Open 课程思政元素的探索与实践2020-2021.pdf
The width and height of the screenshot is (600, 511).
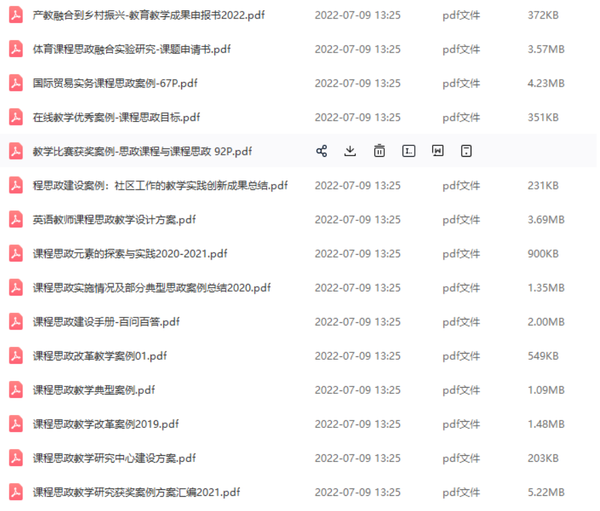coord(130,253)
